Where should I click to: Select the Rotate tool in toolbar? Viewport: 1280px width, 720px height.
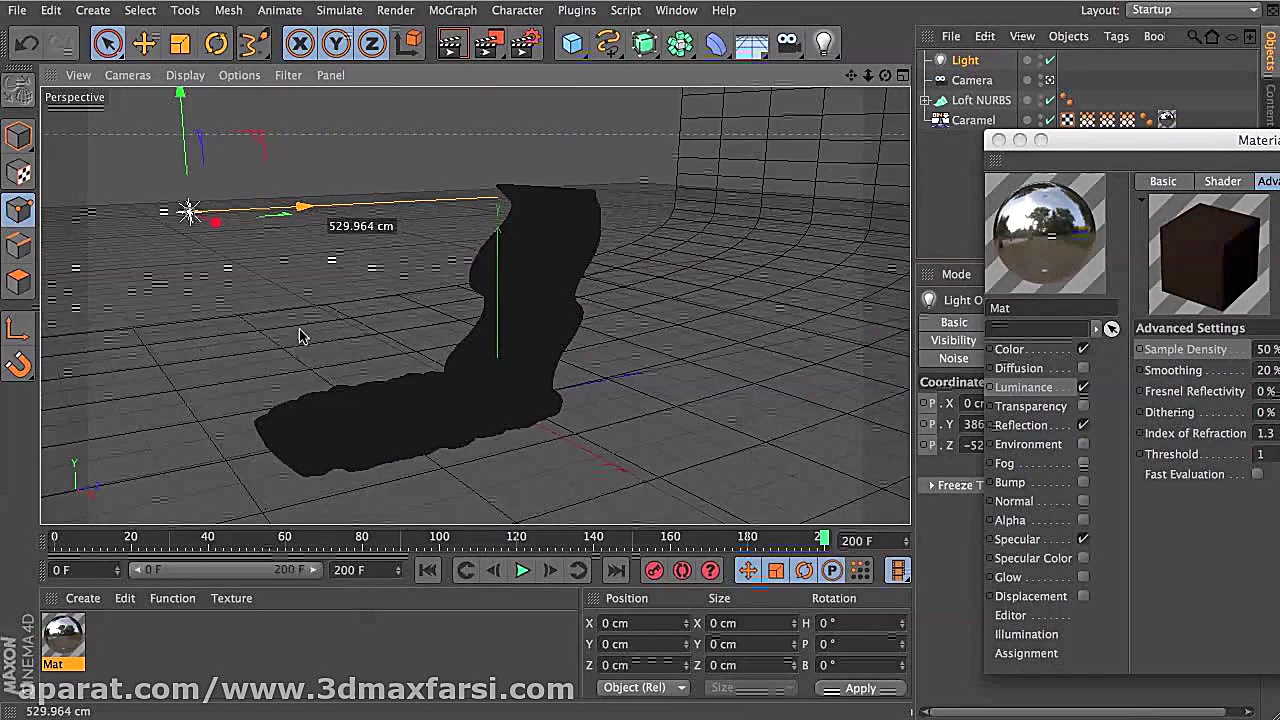[x=216, y=43]
